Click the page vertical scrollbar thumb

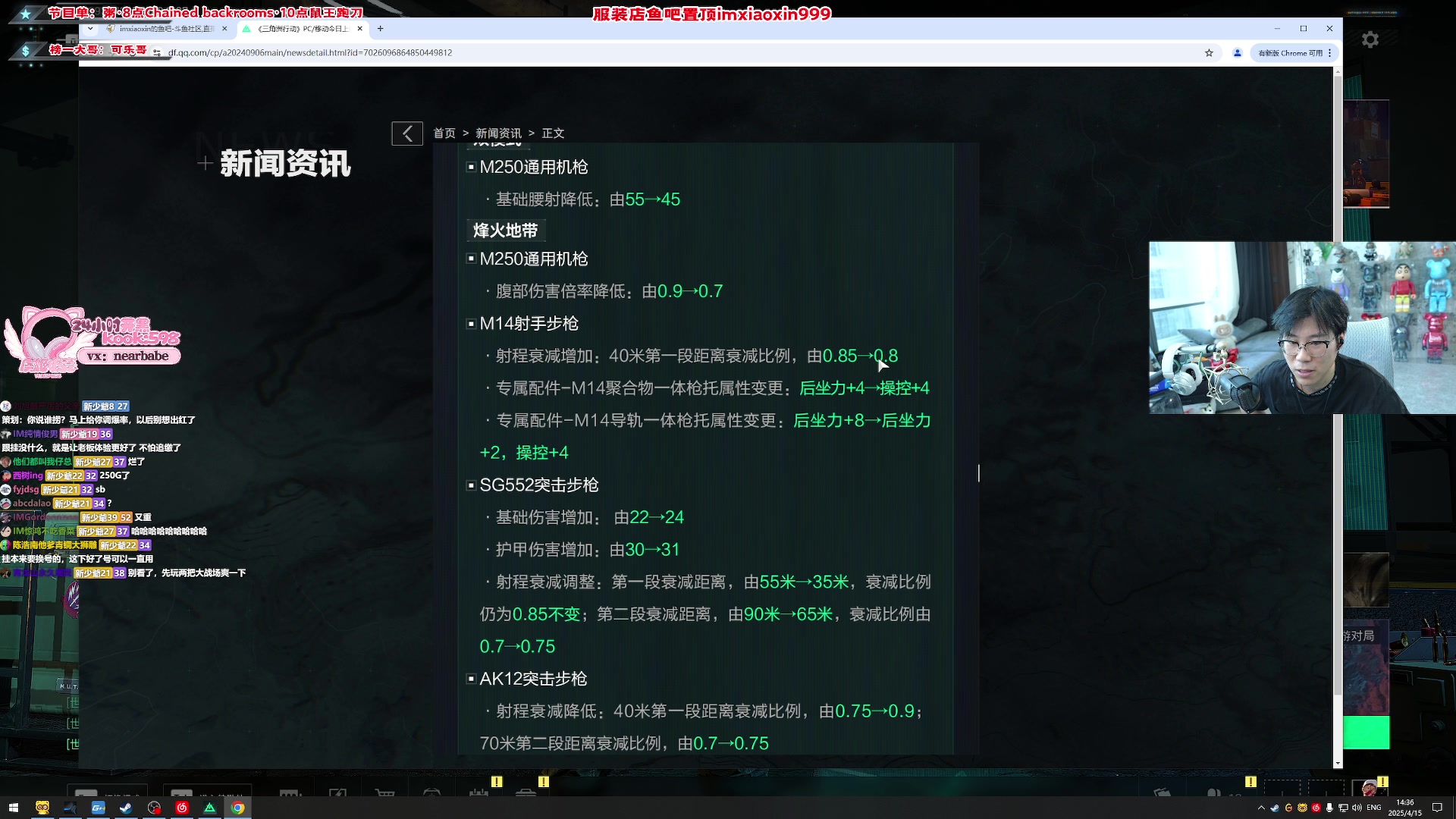pos(1338,384)
